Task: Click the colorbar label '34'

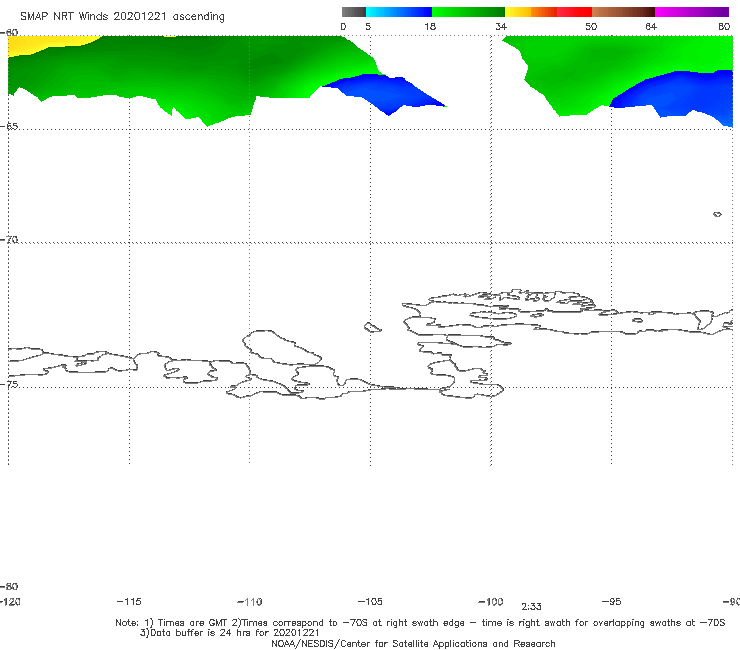Action: coord(501,27)
